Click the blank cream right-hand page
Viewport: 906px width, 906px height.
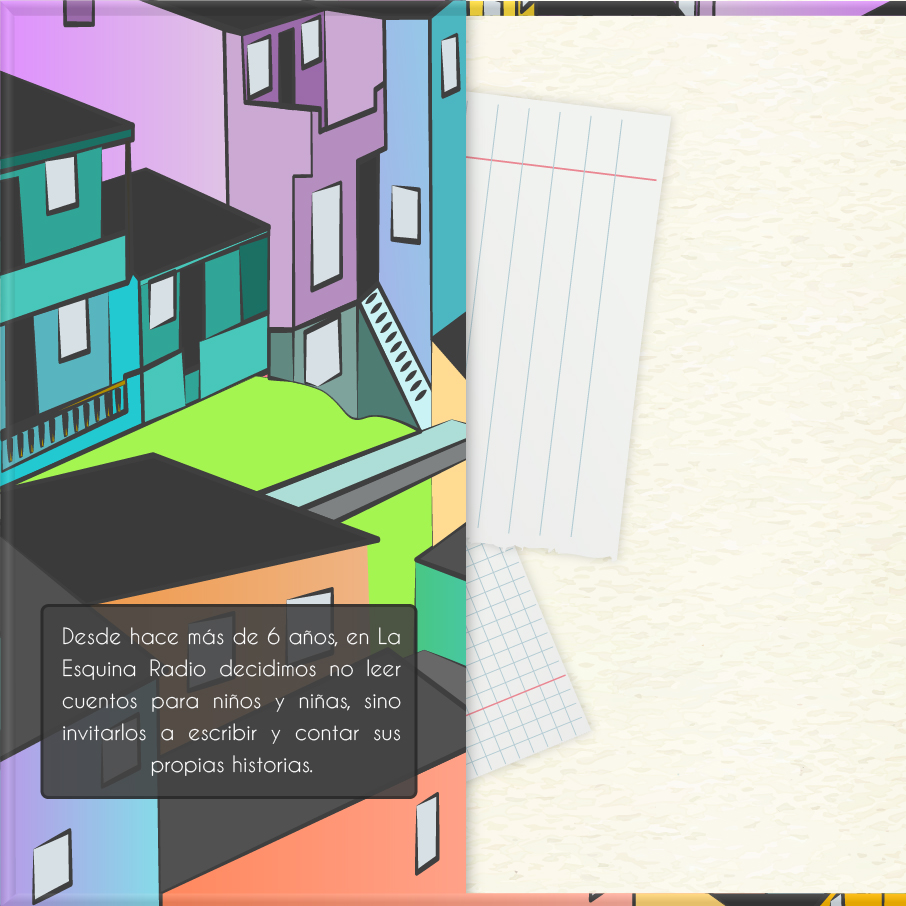pos(780,450)
